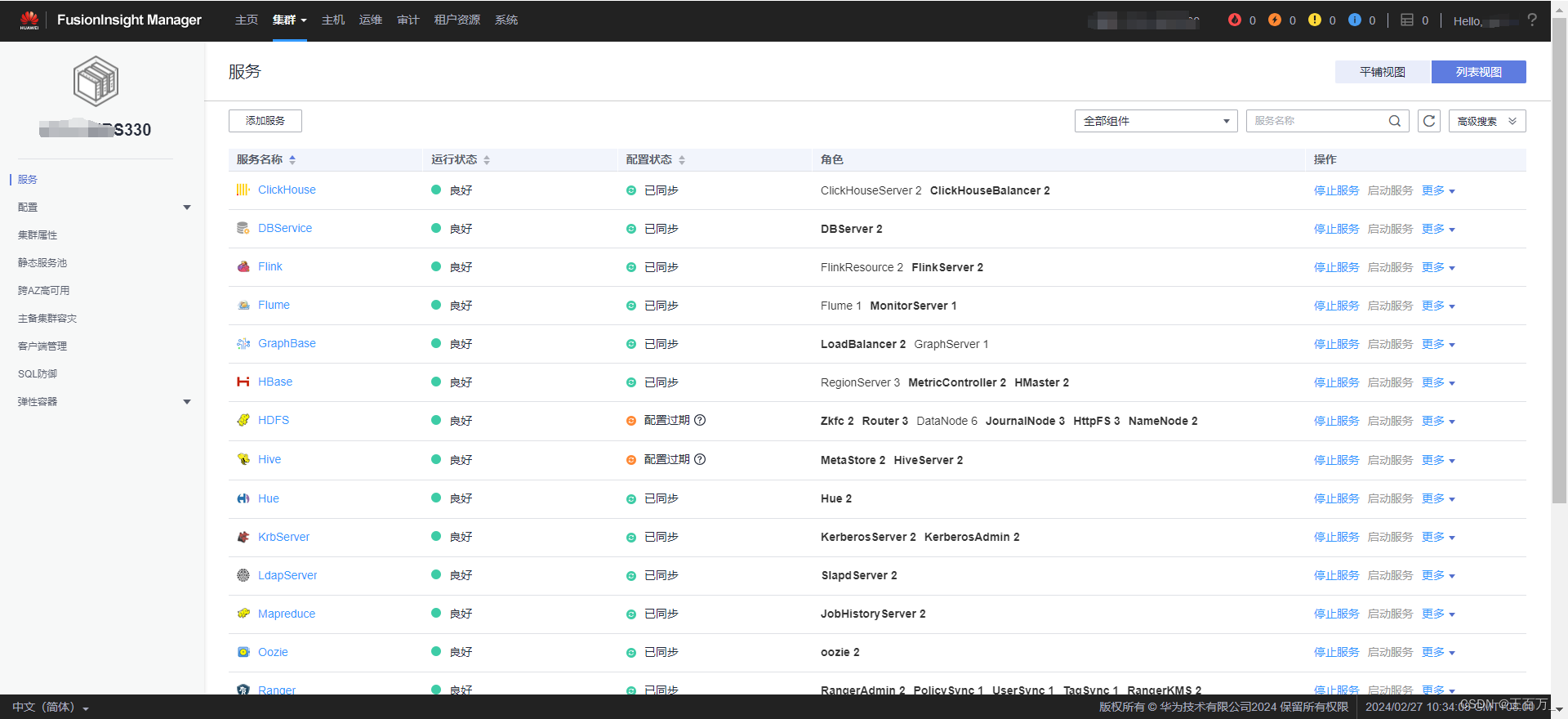Image resolution: width=1568 pixels, height=719 pixels.
Task: Open the info alarms blue icon
Action: pos(1354,20)
